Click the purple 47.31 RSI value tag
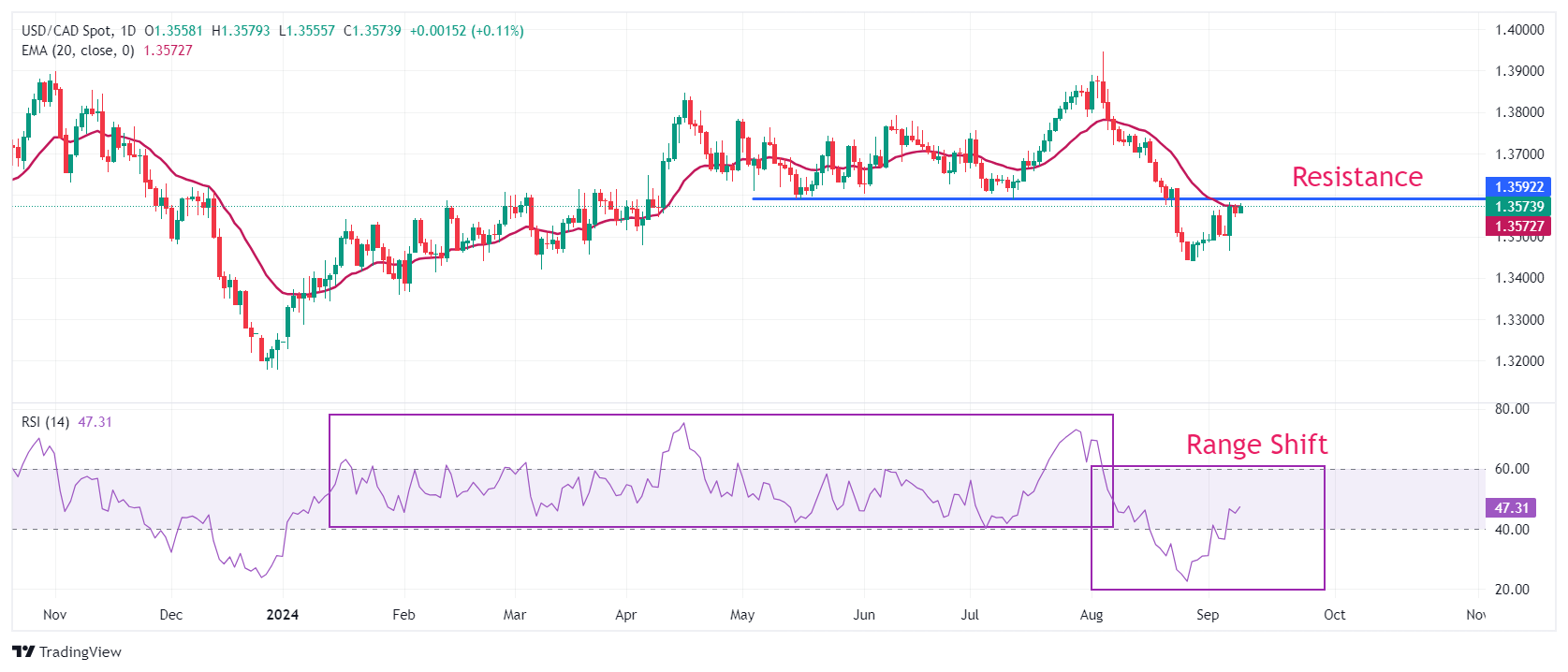This screenshot has height=672, width=1568. [x=1510, y=507]
